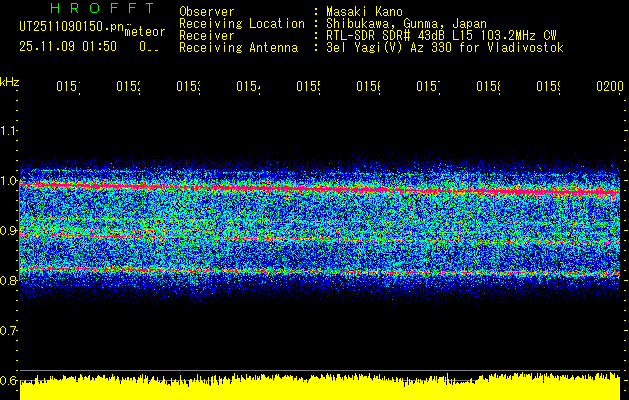The height and width of the screenshot is (400, 629).
Task: Click the UT2511090150 filename text
Action: click(71, 26)
